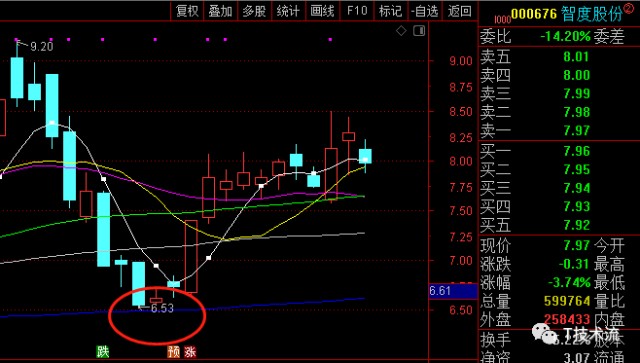Click the orange 预 marker below chart
This screenshot has width=640, height=363.
point(173,351)
